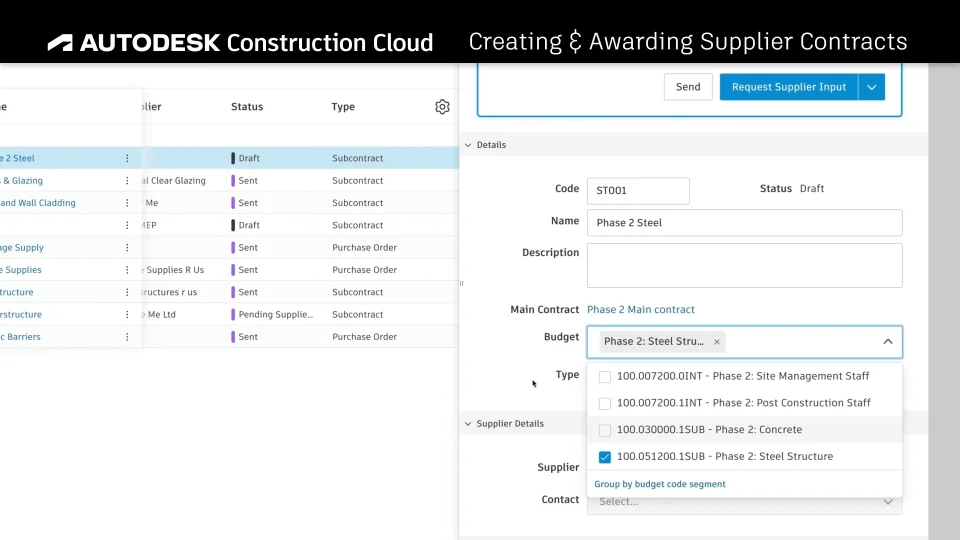The image size is (960, 540).
Task: Open the Contact Select dropdown
Action: click(744, 501)
